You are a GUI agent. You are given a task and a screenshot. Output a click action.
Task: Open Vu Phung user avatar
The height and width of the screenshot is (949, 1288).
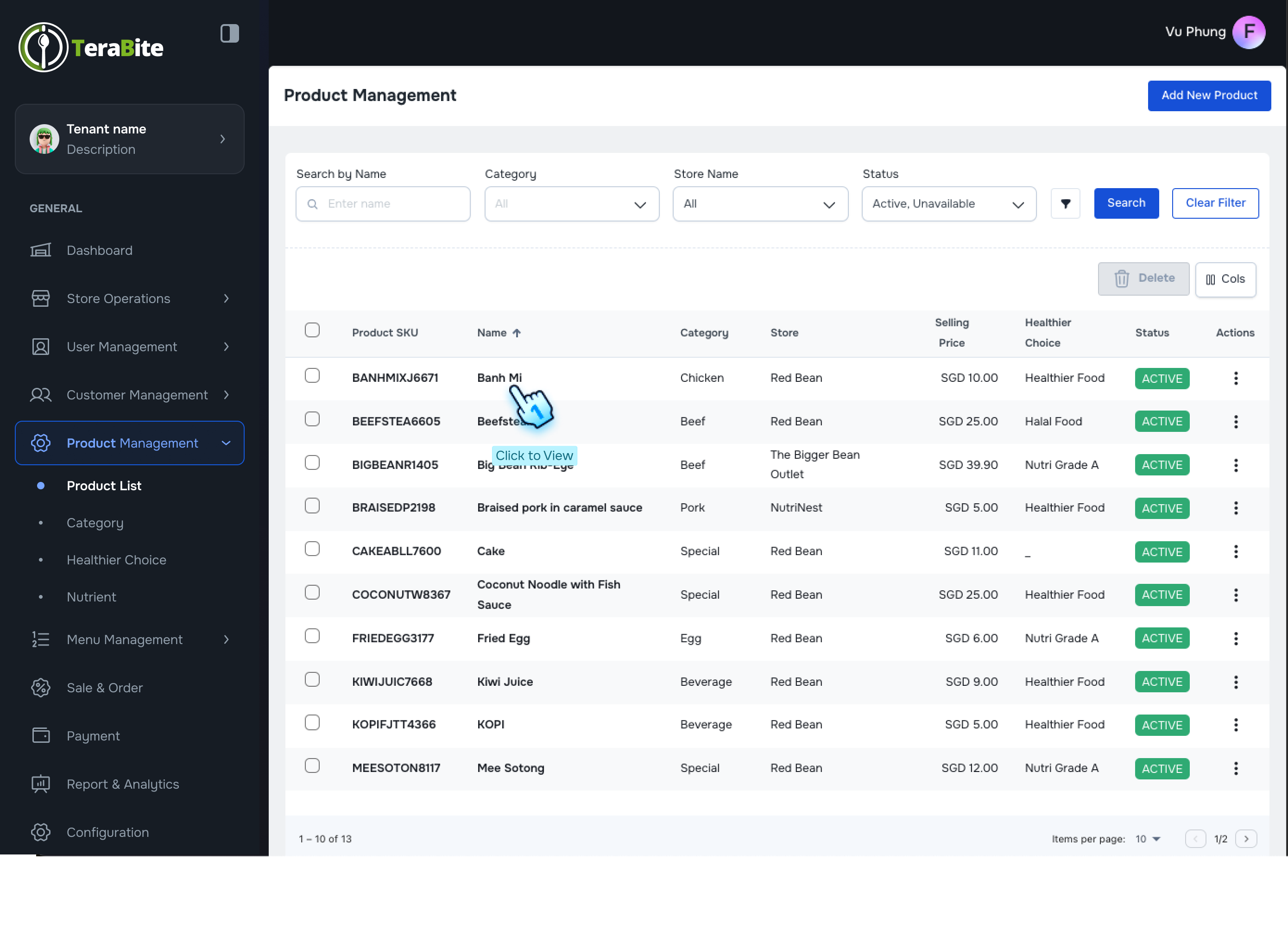(x=1248, y=32)
